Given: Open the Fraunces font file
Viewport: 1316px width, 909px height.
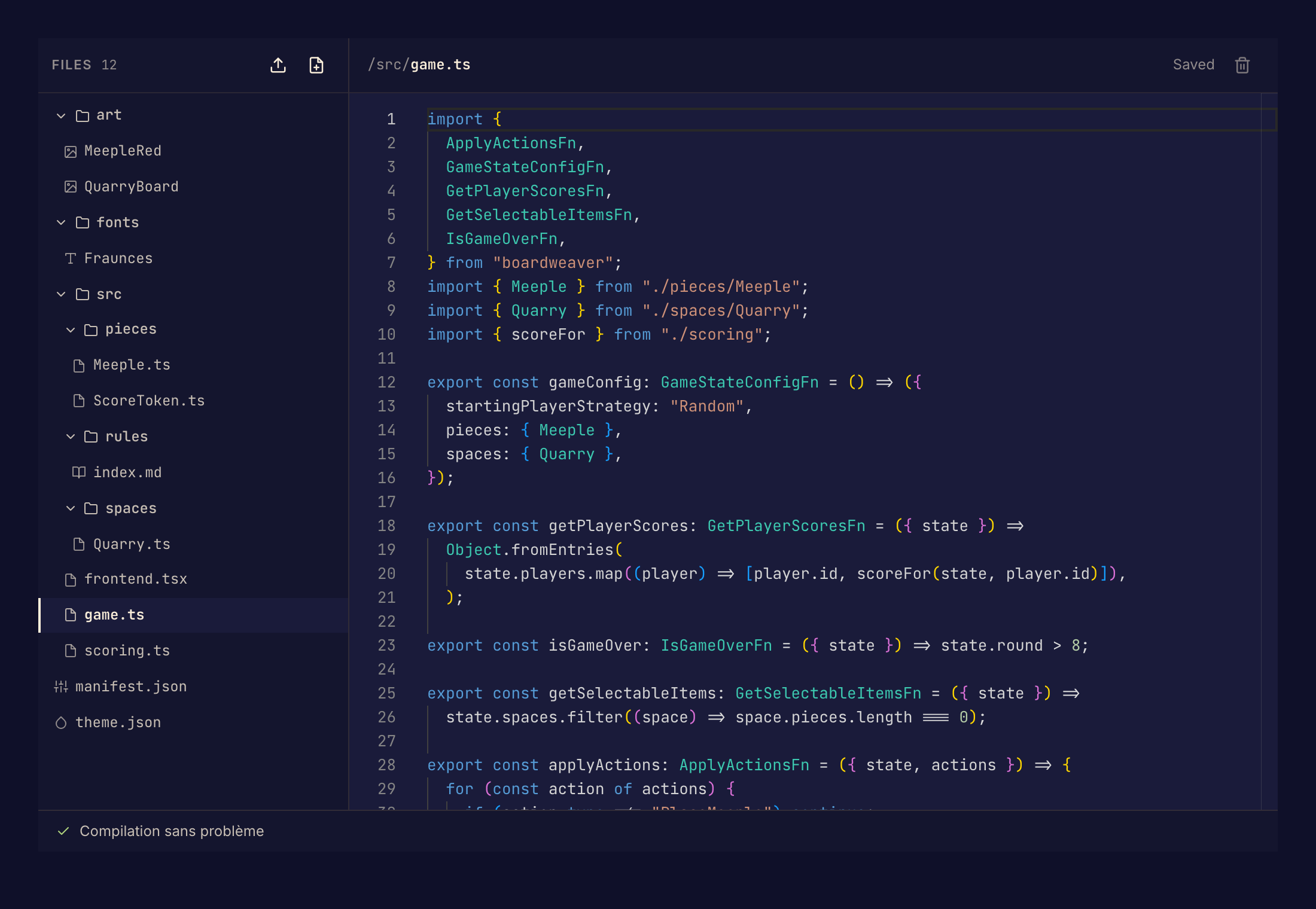Looking at the screenshot, I should [x=194, y=258].
